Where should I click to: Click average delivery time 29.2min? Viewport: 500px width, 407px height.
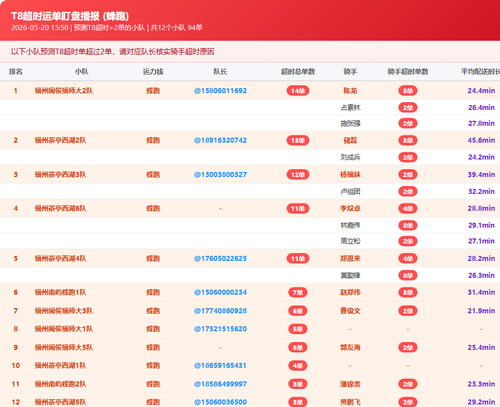click(x=481, y=402)
